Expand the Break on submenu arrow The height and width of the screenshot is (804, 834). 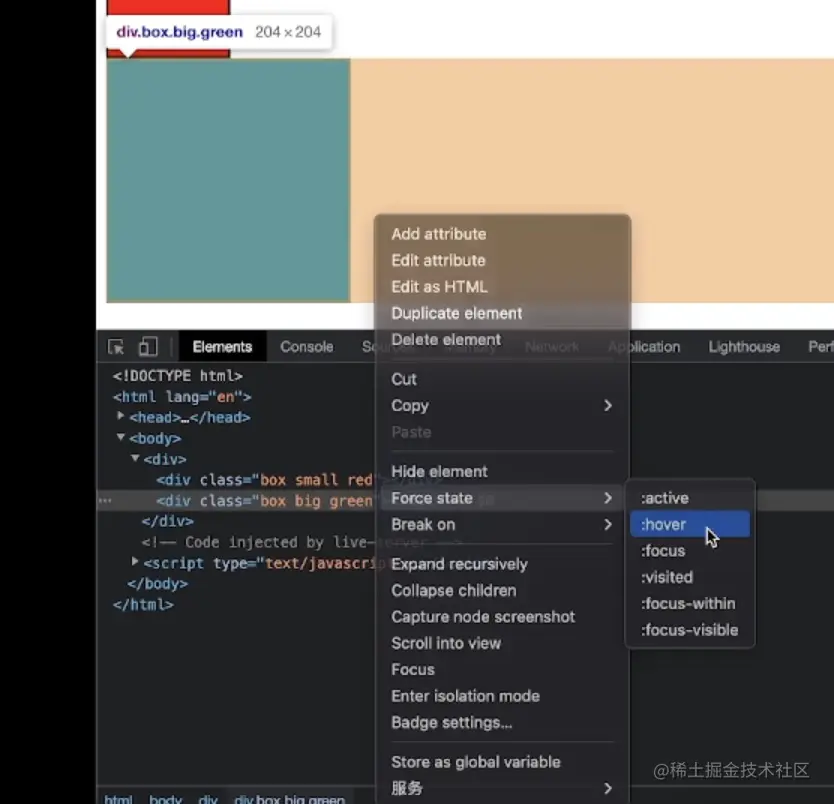pyautogui.click(x=608, y=525)
